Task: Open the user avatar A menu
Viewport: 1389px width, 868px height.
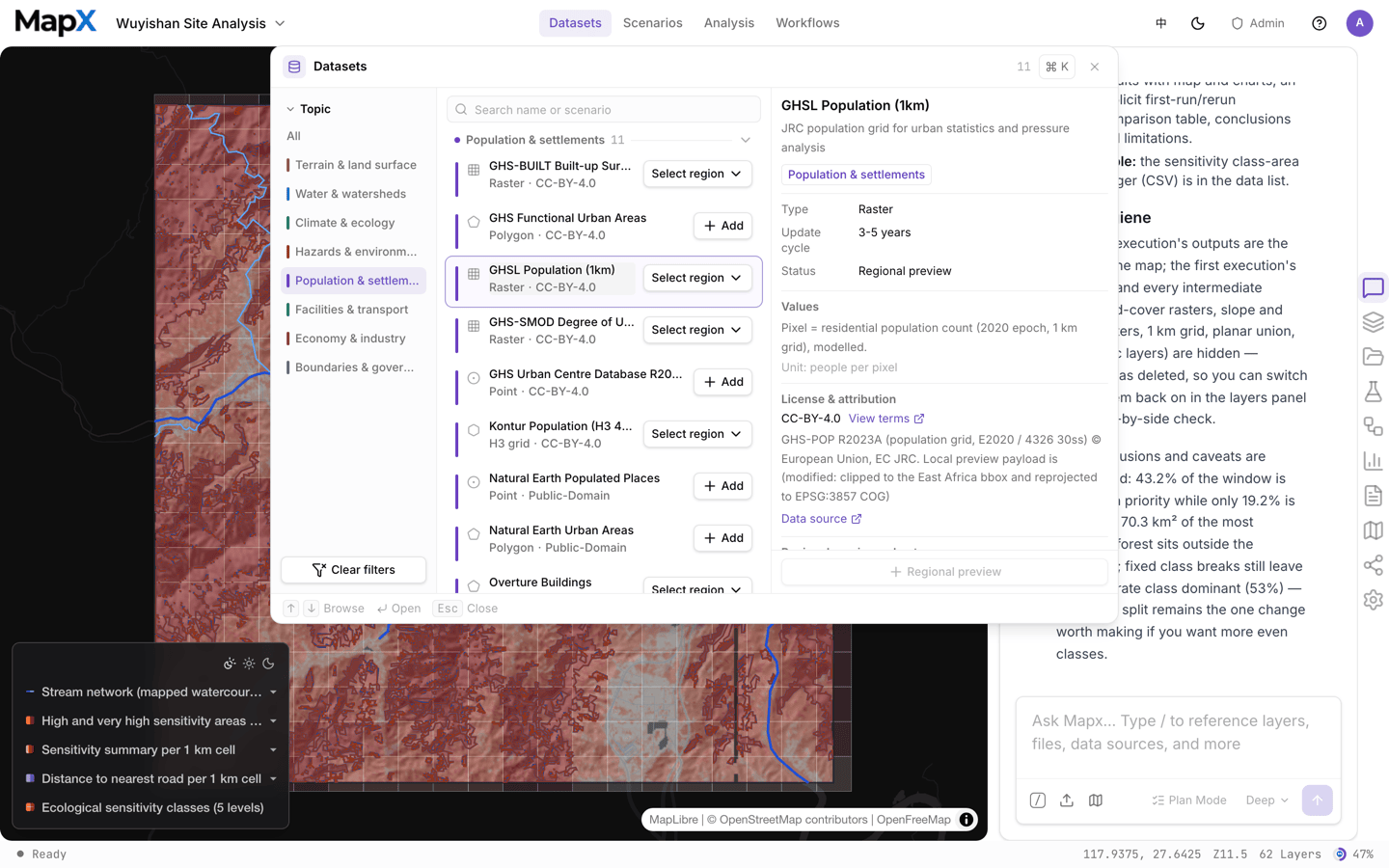Action: [x=1360, y=23]
